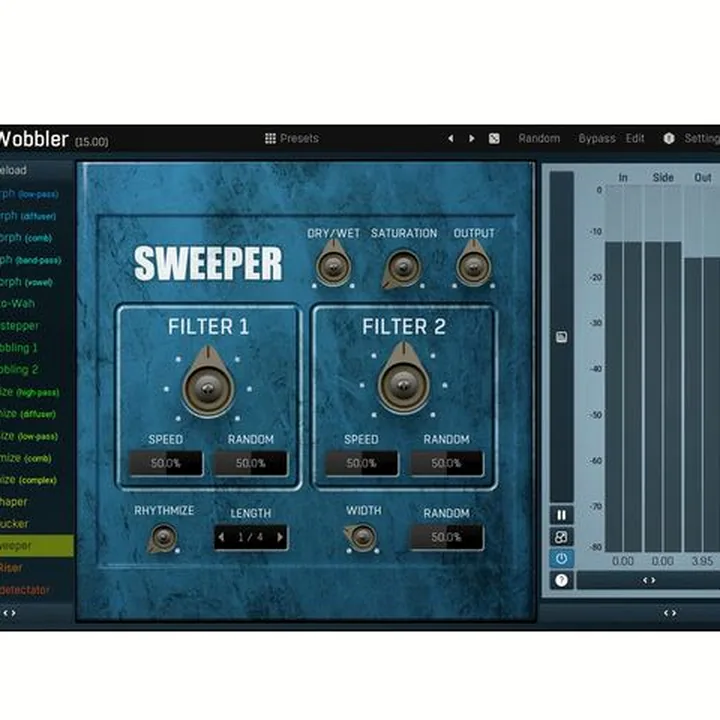720x720 pixels.
Task: Select the Morph (vowel) device
Action: 37,281
